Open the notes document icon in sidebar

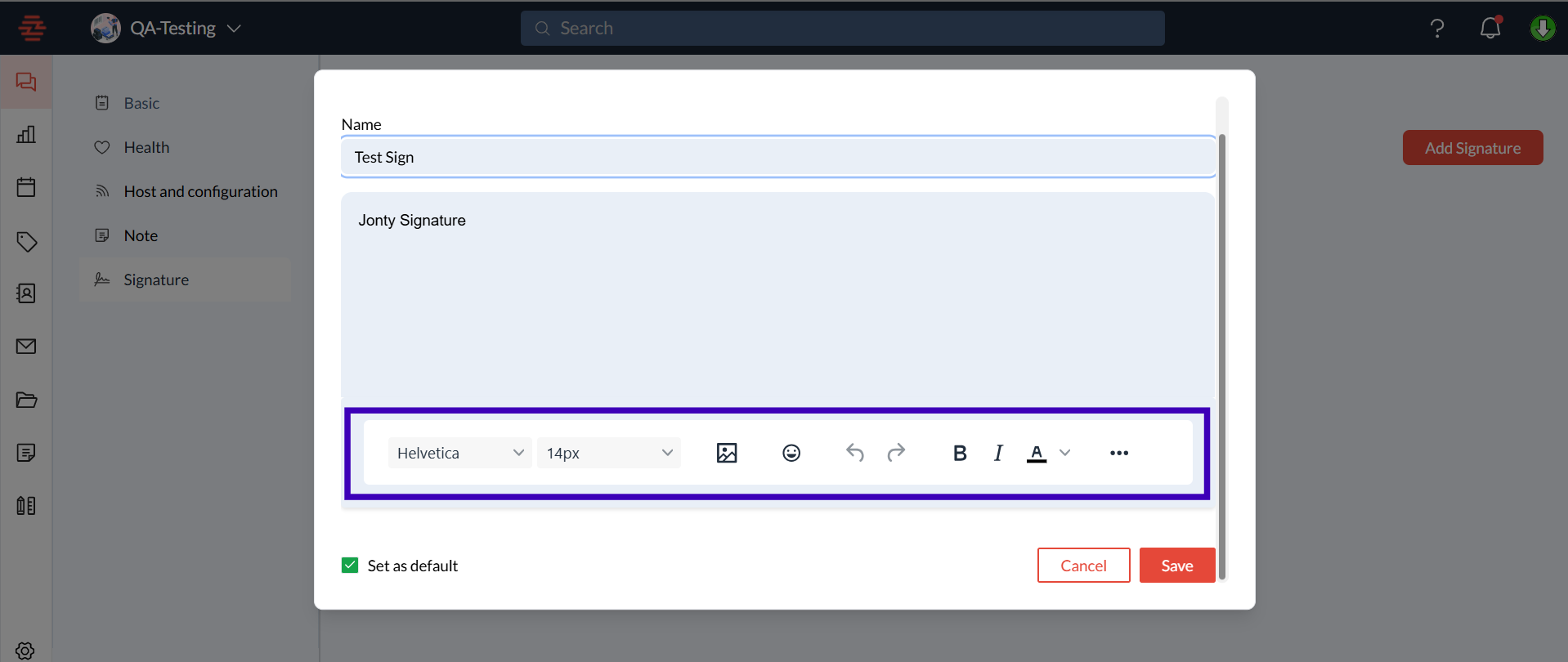[26, 453]
